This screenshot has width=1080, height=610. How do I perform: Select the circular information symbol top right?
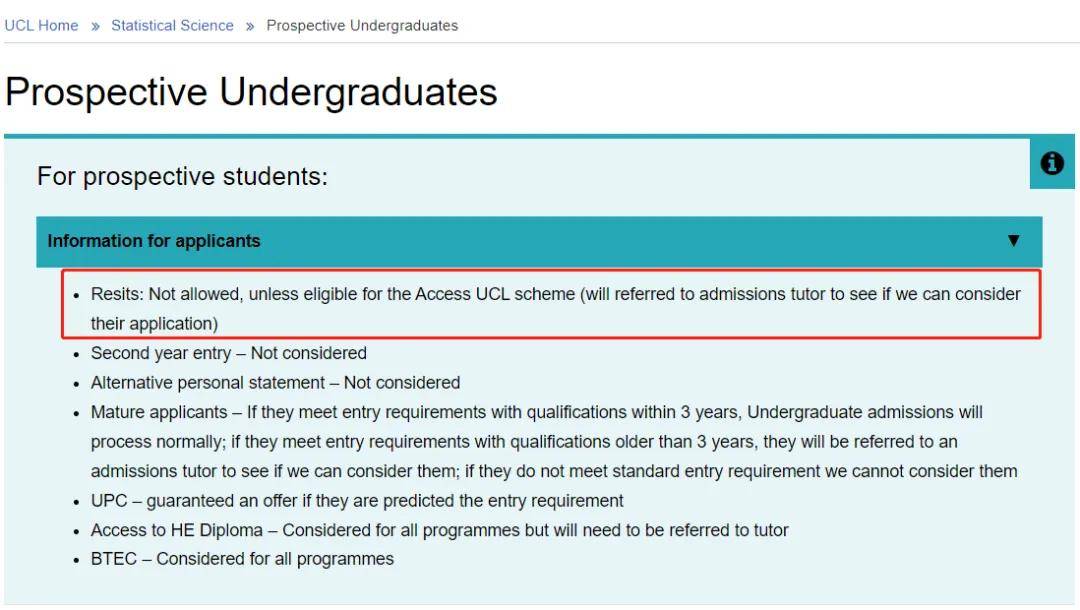pyautogui.click(x=1052, y=163)
